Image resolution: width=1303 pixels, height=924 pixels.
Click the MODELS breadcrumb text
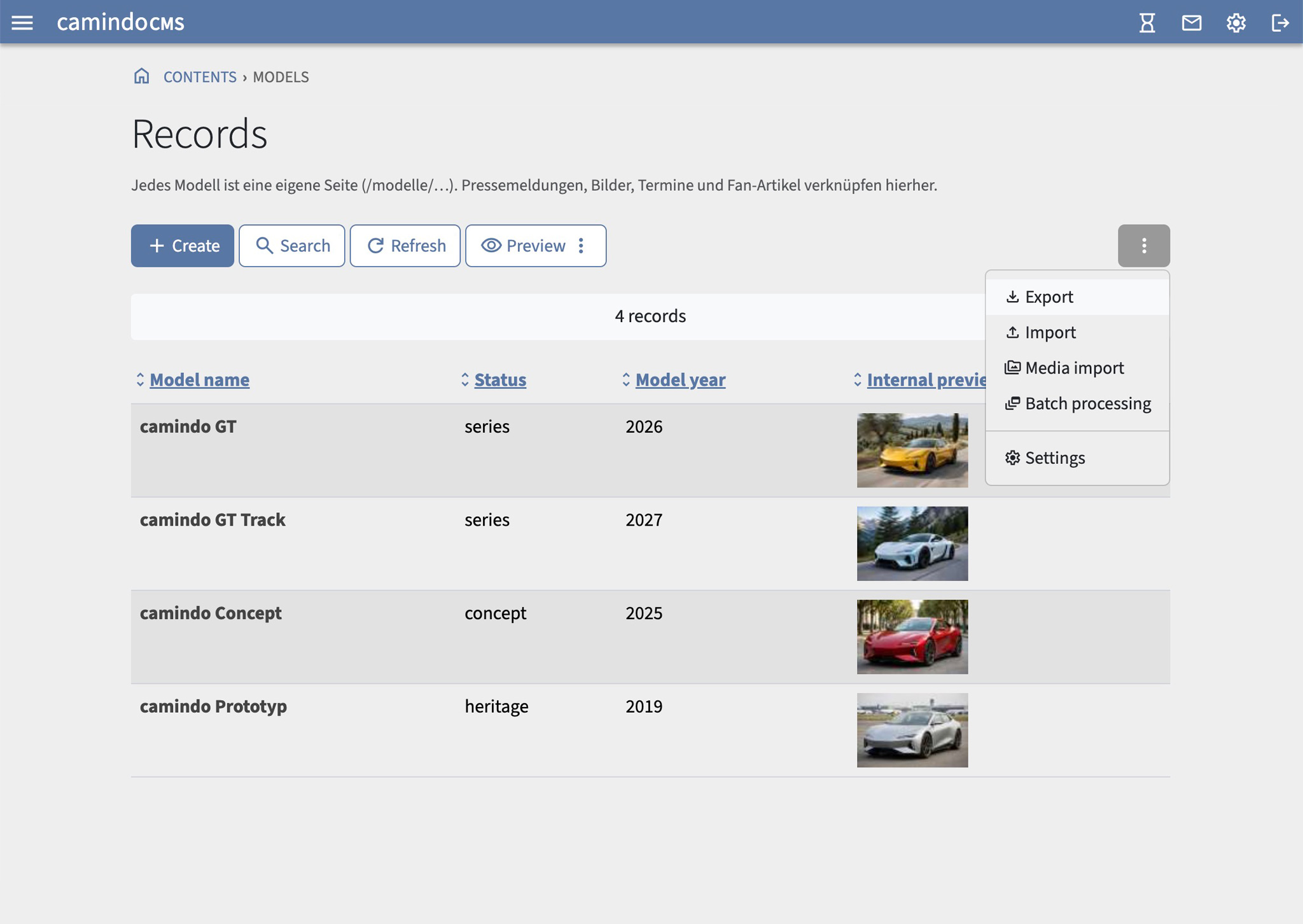[x=281, y=77]
